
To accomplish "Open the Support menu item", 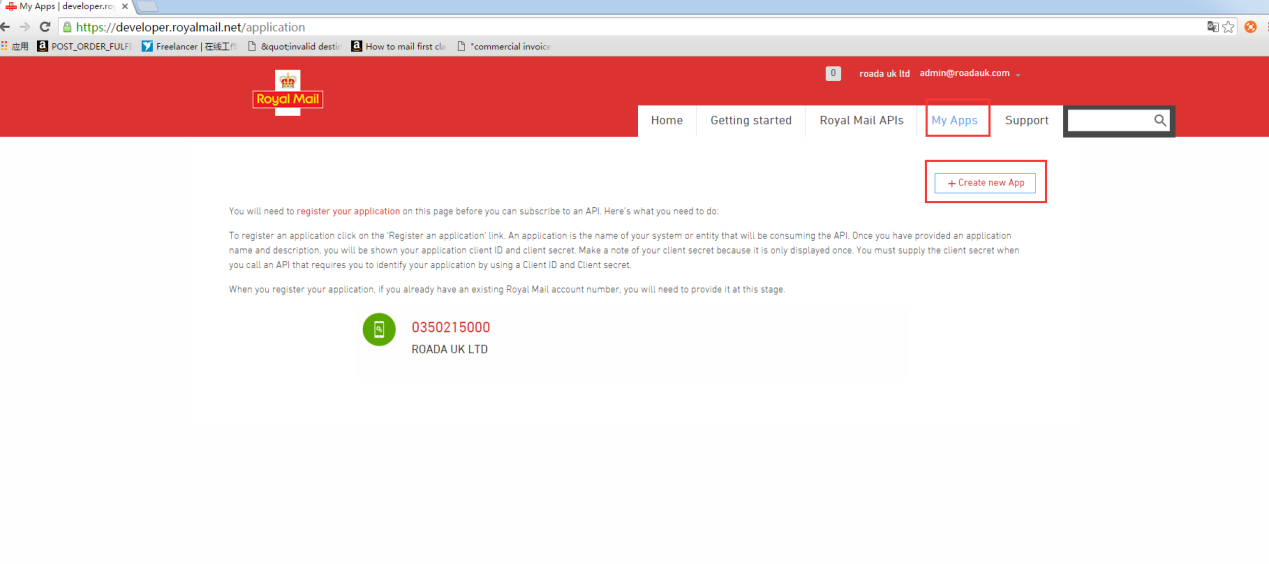I will click(x=1027, y=120).
